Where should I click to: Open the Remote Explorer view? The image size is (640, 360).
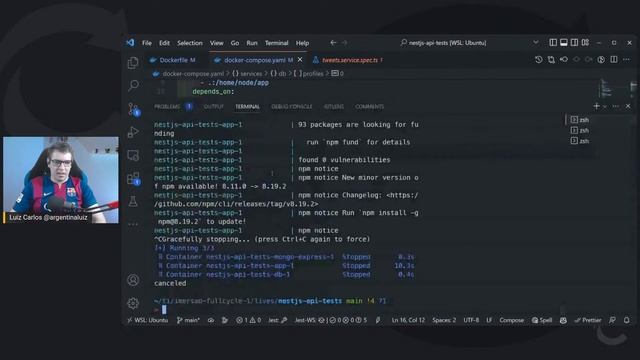[x=133, y=155]
